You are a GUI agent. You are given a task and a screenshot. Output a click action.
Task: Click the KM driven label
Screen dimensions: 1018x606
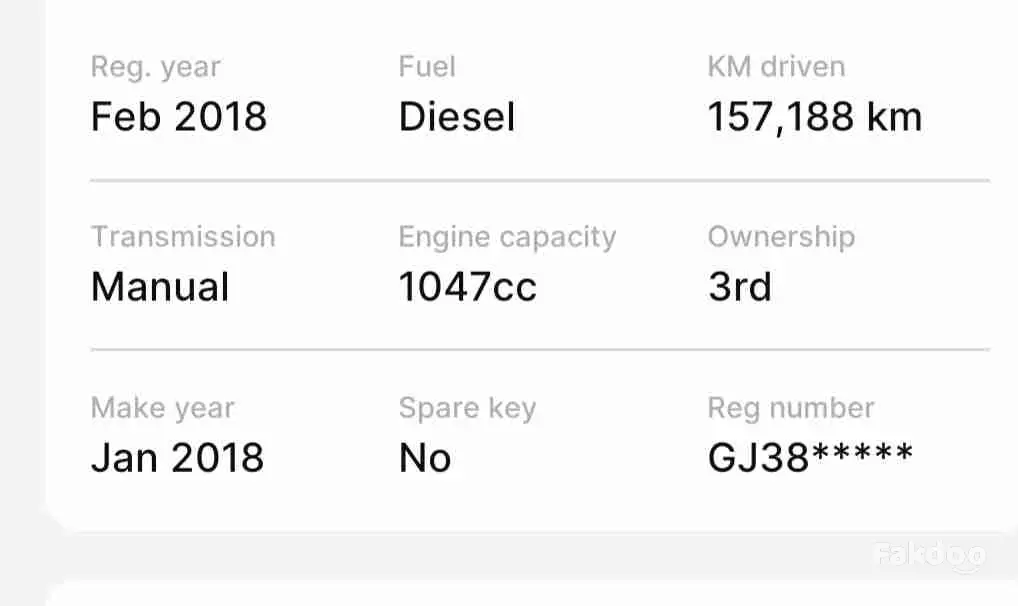(x=776, y=66)
